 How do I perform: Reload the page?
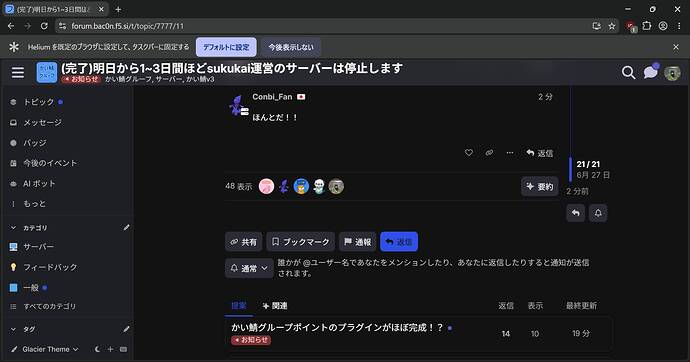(x=44, y=26)
